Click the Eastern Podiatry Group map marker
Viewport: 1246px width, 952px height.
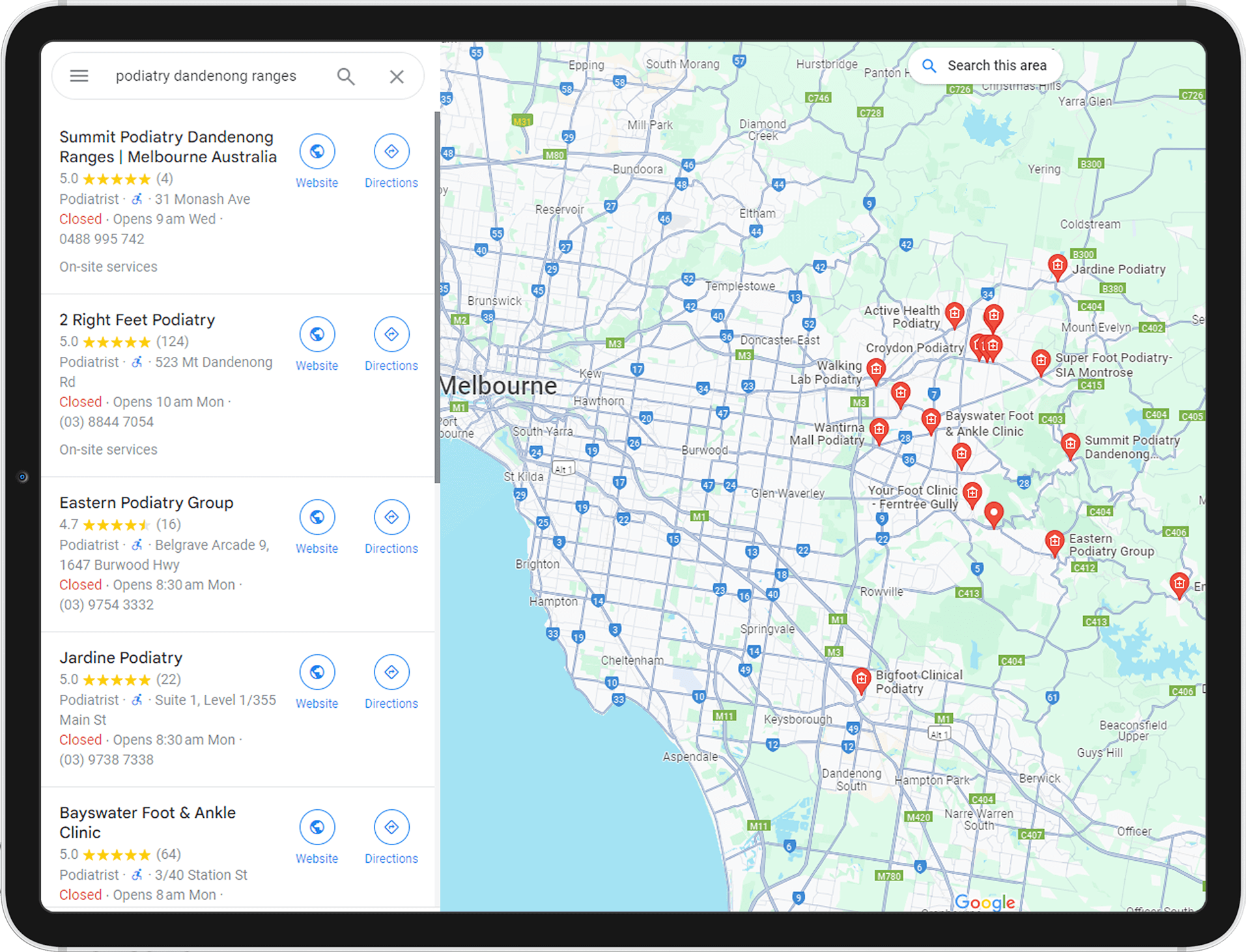point(1055,543)
